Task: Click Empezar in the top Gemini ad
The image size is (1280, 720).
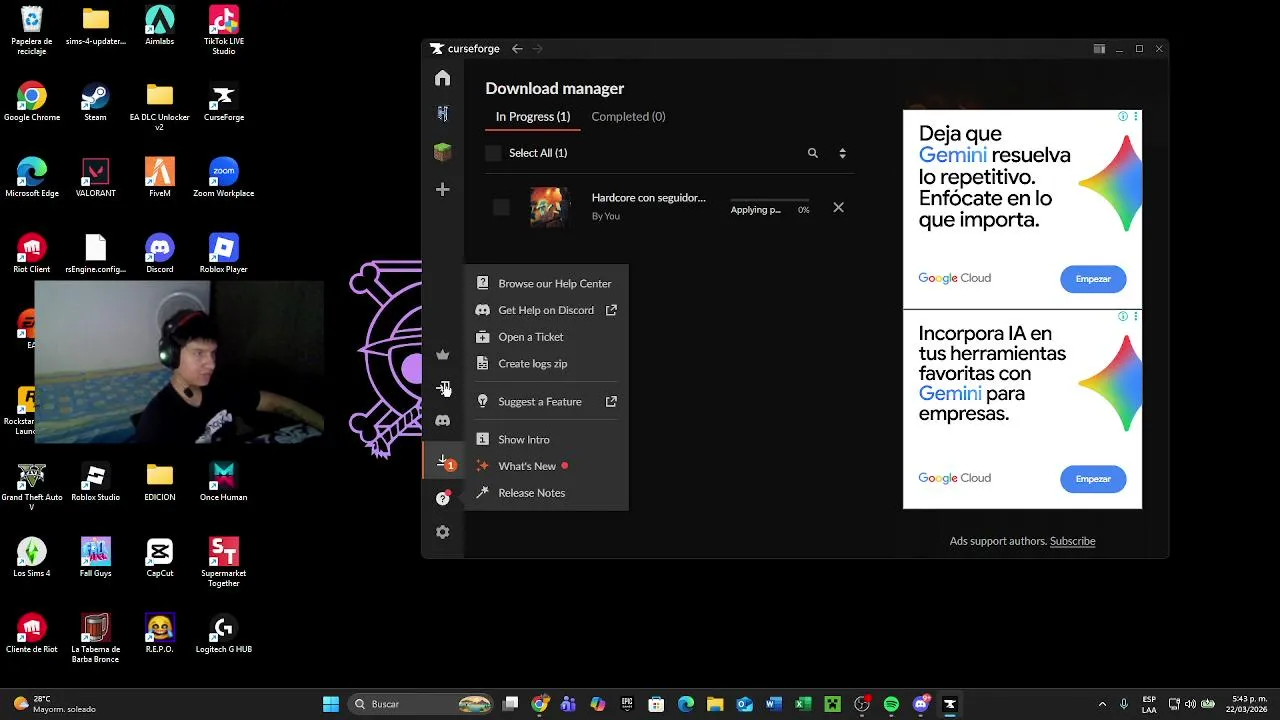Action: [x=1093, y=279]
